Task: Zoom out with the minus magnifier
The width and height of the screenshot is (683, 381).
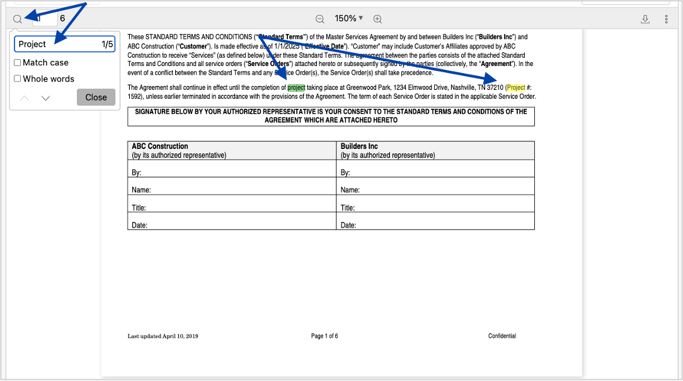Action: click(320, 19)
